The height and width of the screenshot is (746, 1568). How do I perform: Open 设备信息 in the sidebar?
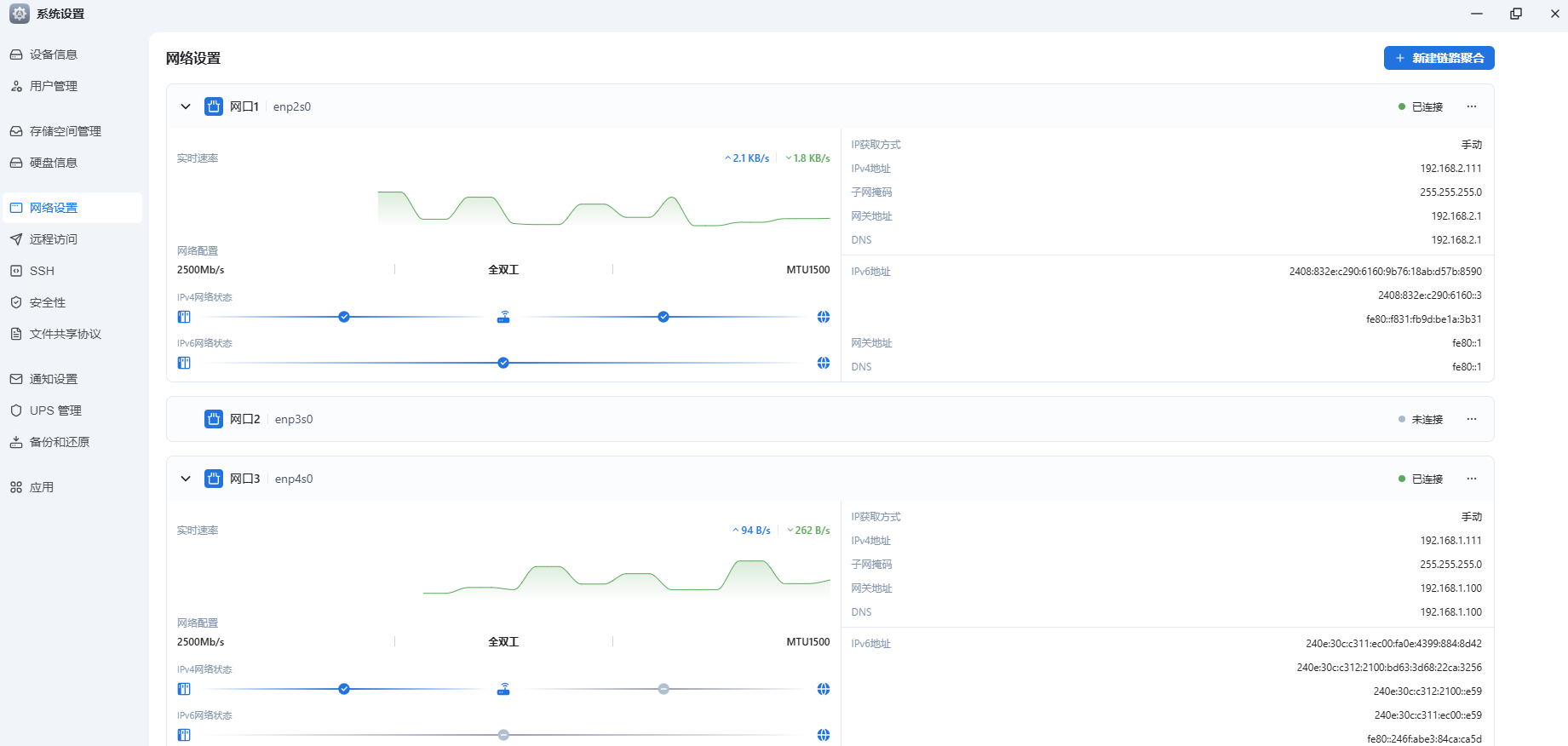54,55
